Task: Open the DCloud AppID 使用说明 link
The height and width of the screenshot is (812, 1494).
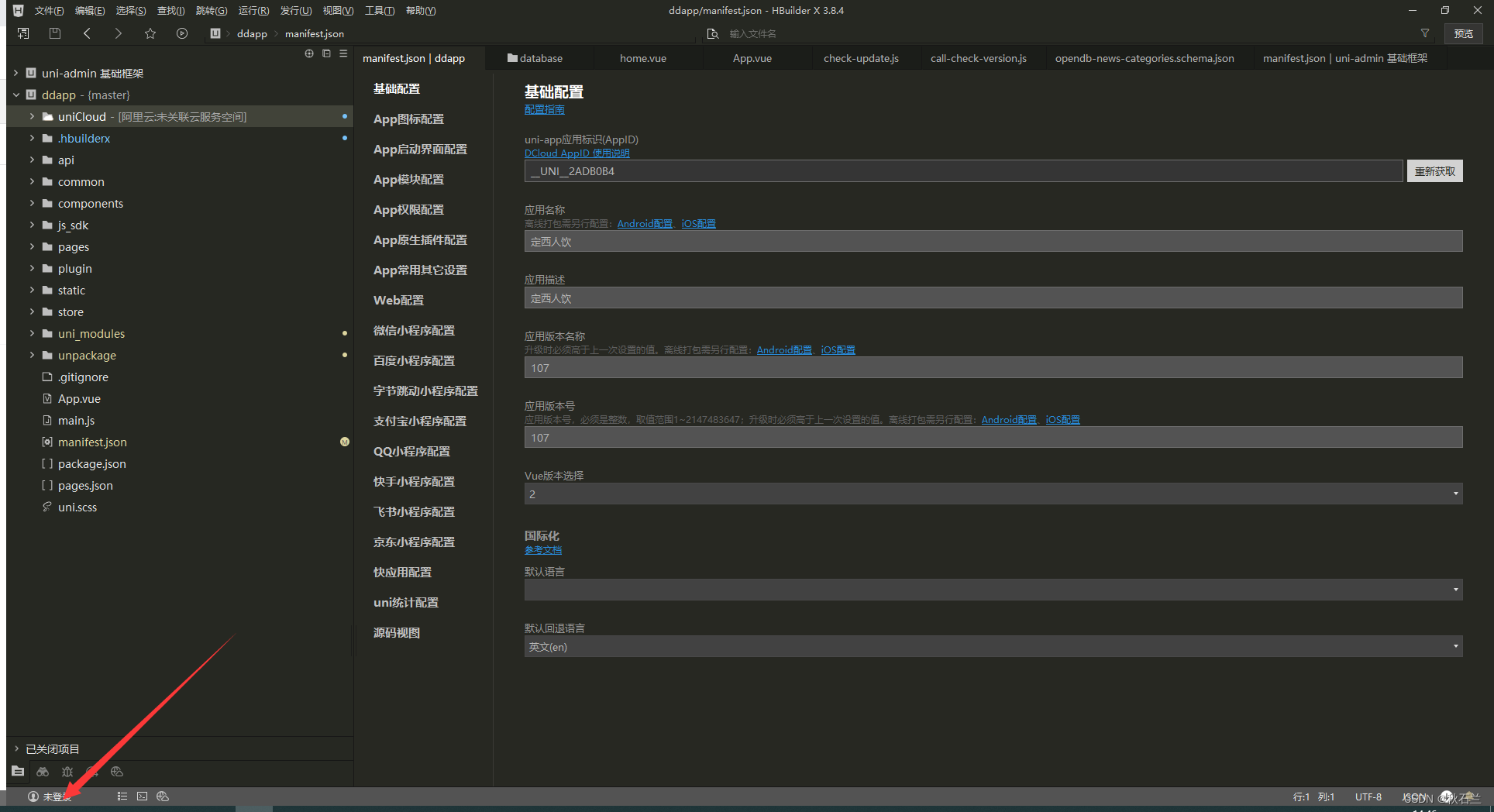Action: pos(577,153)
